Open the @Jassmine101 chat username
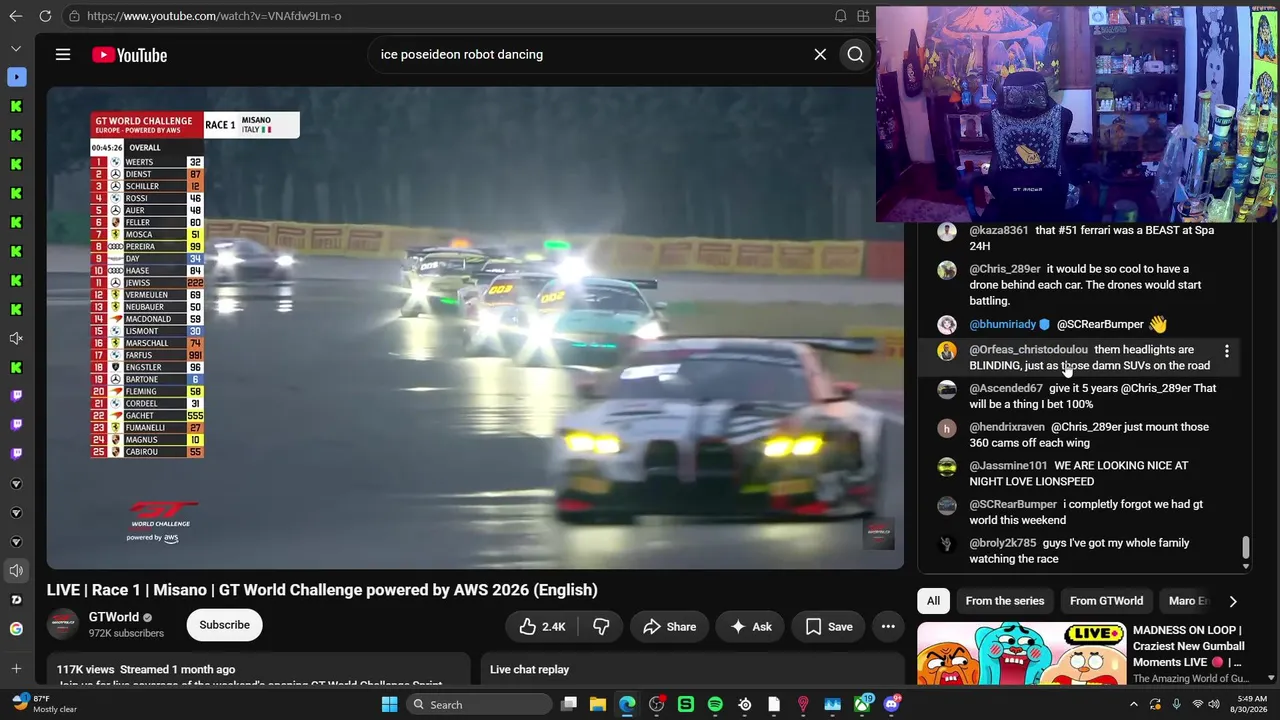1280x720 pixels. coord(1008,466)
